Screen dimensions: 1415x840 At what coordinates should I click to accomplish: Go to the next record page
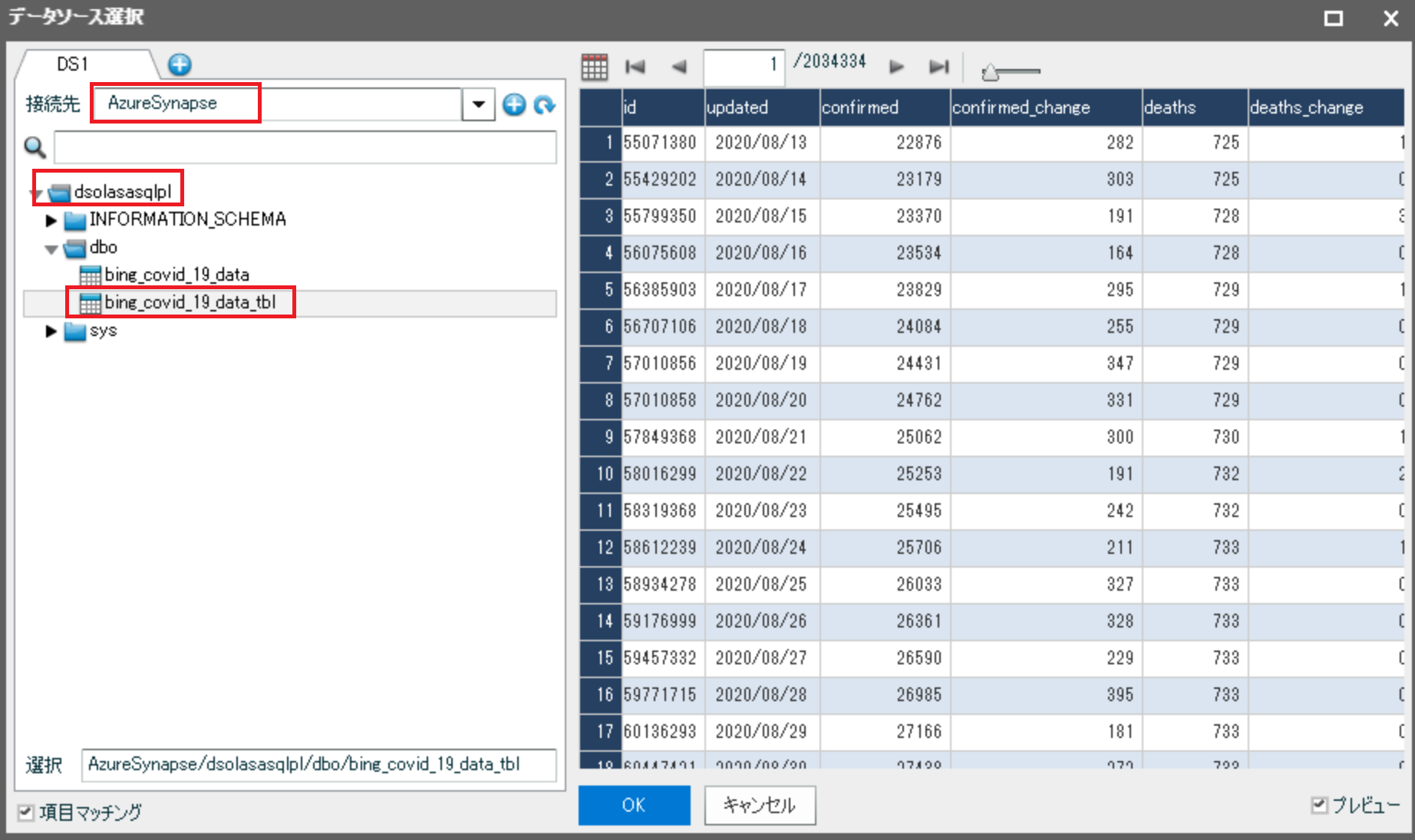[x=896, y=68]
